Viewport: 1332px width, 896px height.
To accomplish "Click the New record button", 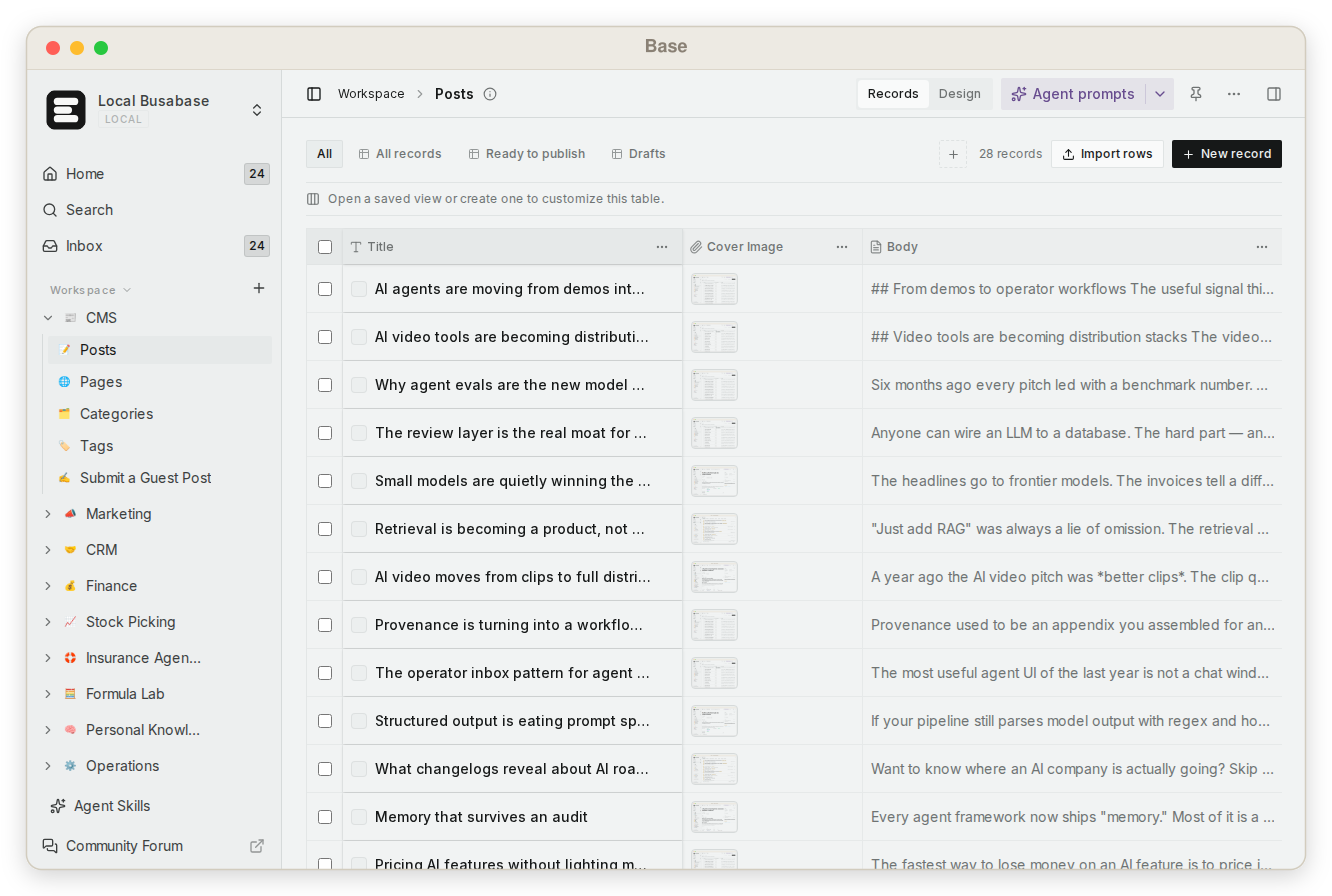I will [x=1227, y=154].
